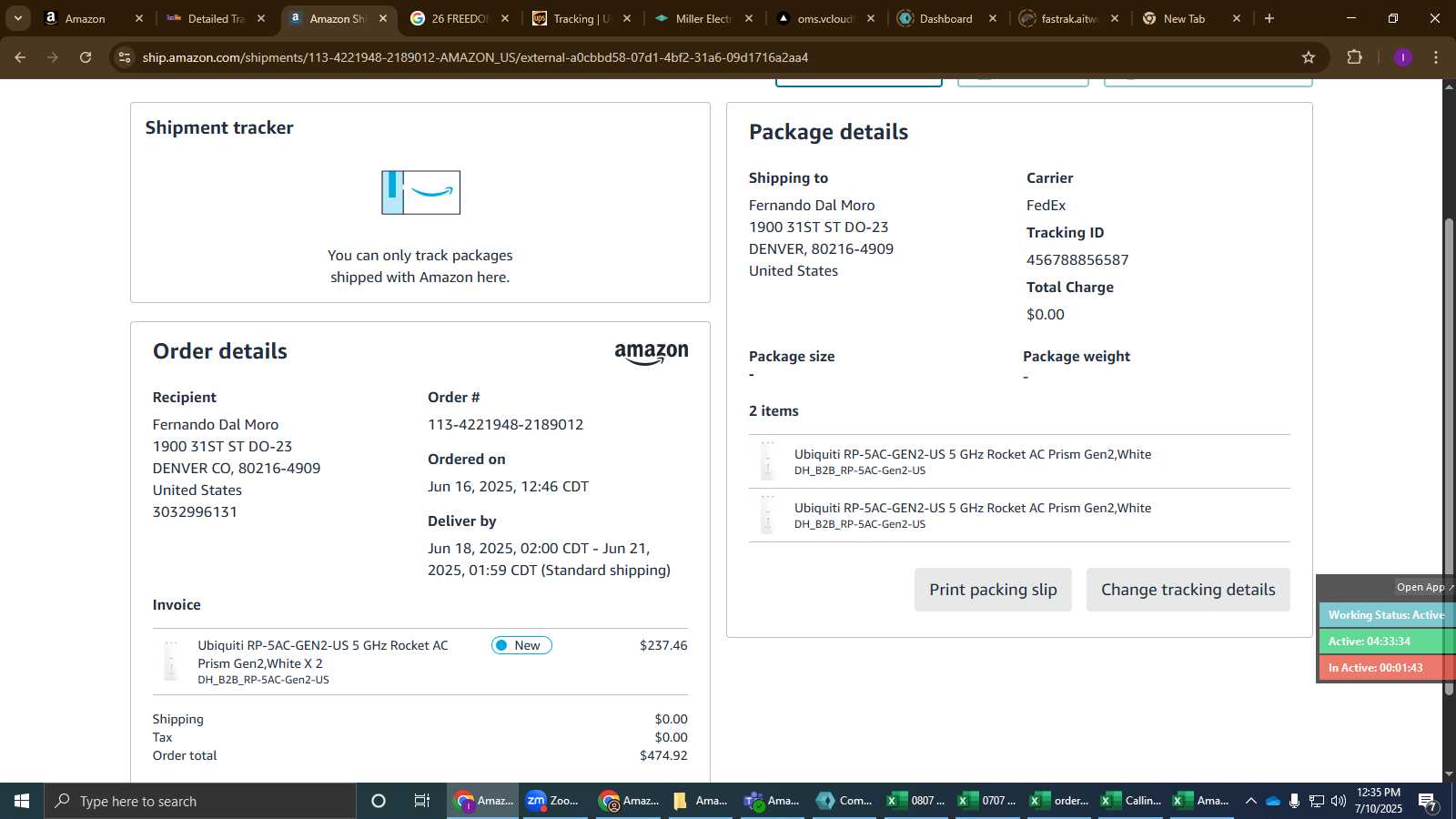Bookmark this page with the star icon

pos(1309,57)
